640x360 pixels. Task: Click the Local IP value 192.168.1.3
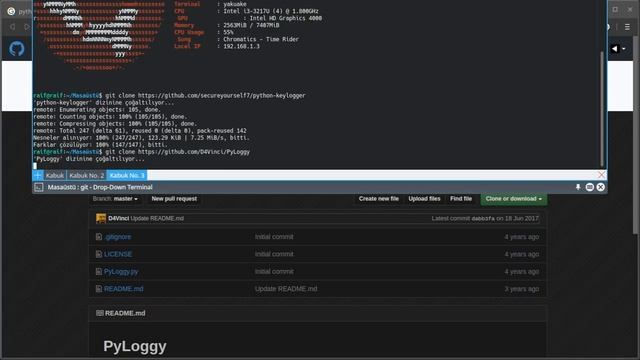(x=241, y=47)
